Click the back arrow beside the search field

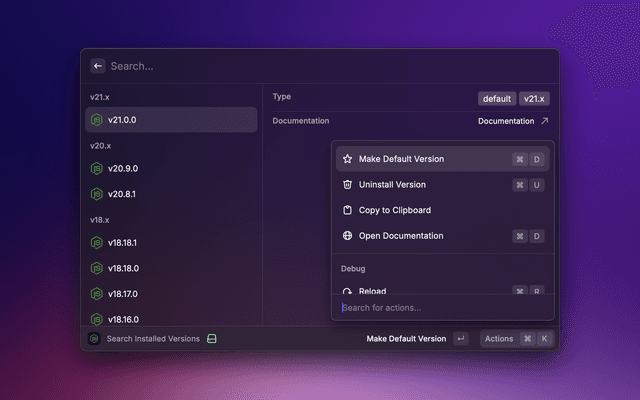[98, 66]
